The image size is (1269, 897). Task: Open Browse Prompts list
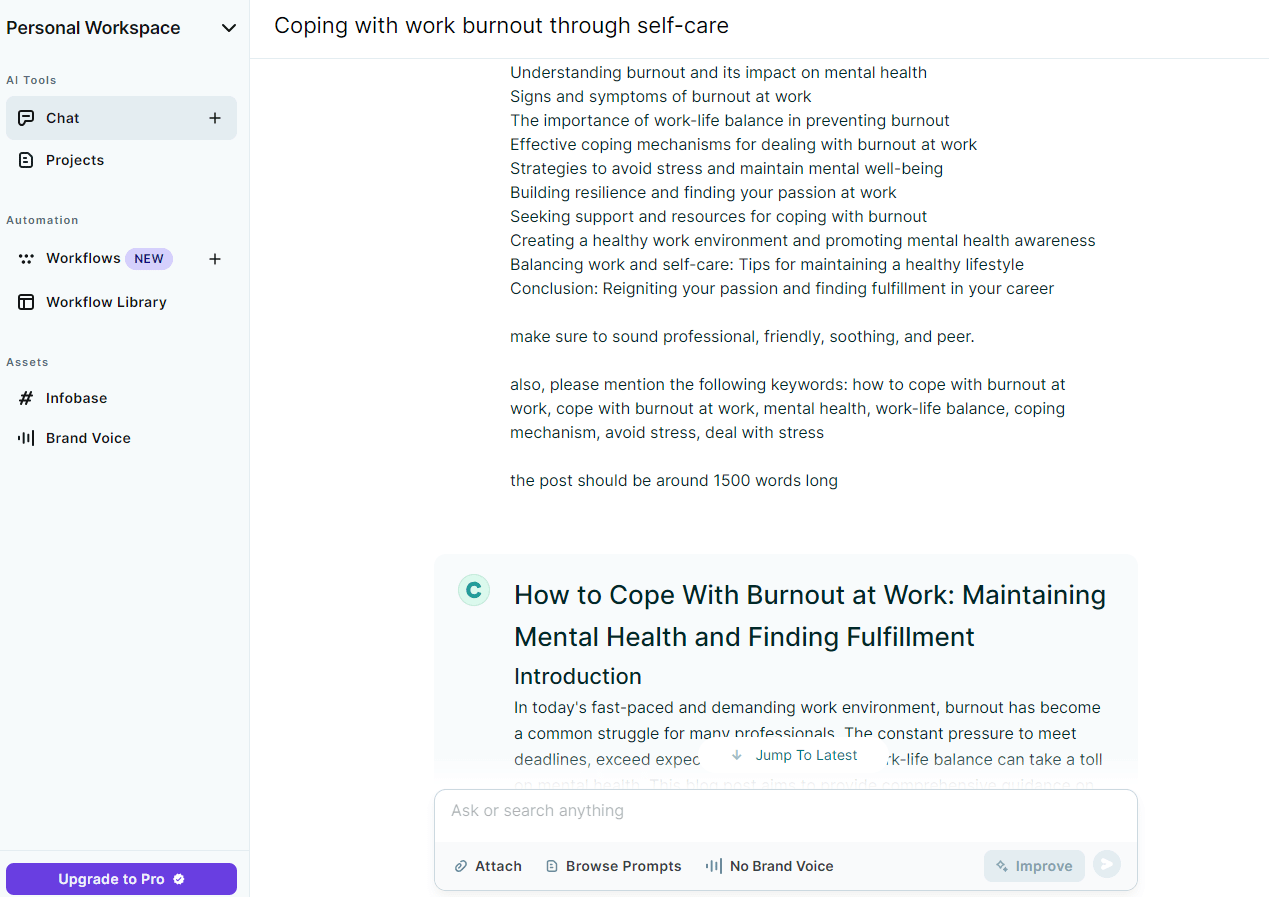click(613, 866)
